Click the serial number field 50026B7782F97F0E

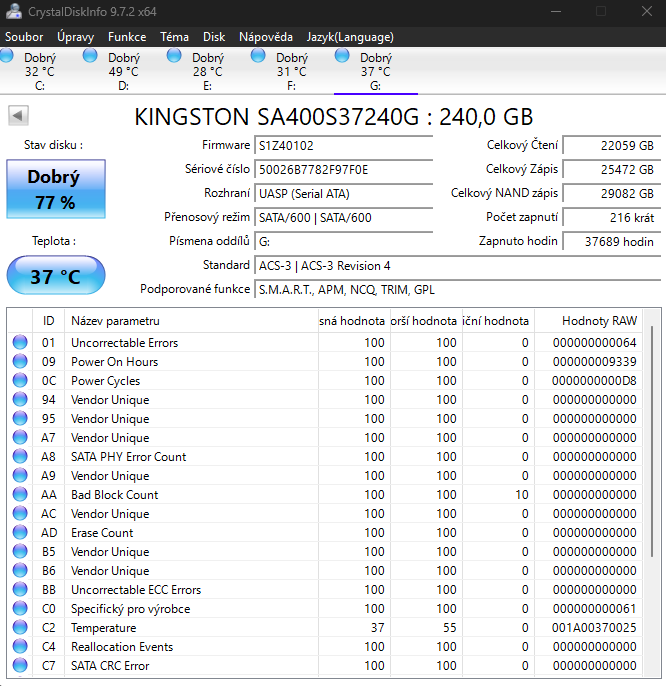click(344, 169)
